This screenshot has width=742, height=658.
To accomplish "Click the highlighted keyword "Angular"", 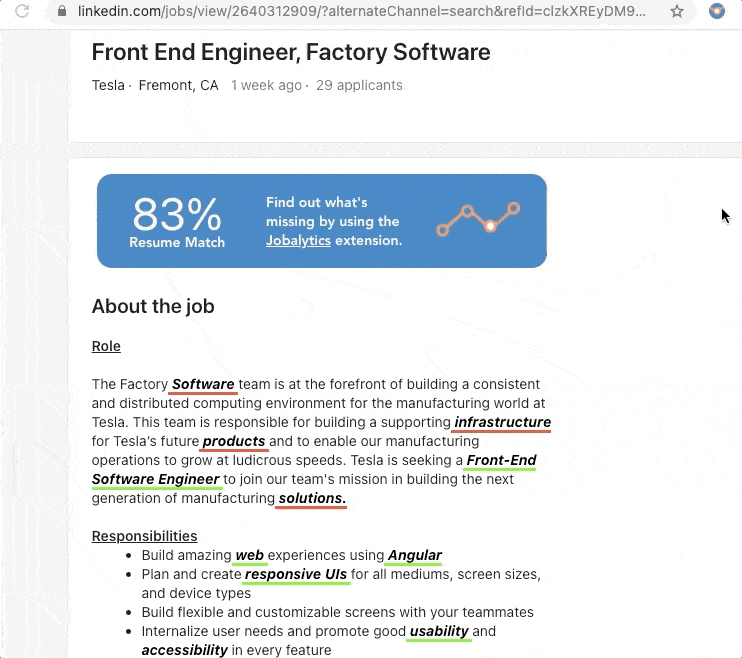I will [x=415, y=555].
